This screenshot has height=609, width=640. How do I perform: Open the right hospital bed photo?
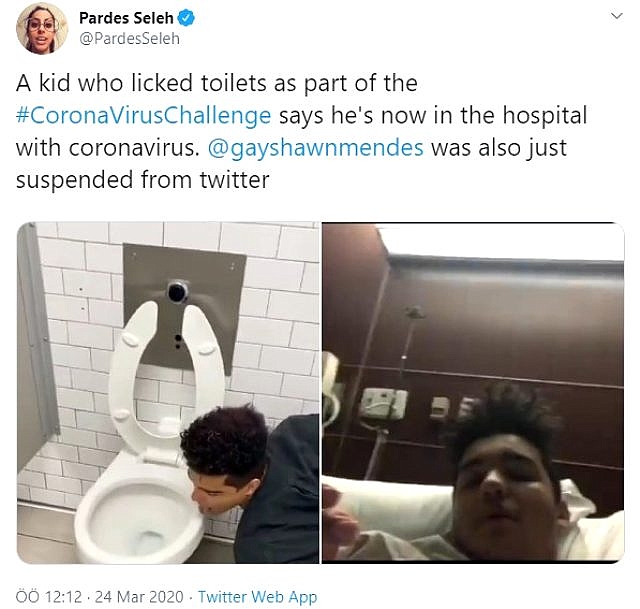click(x=472, y=392)
